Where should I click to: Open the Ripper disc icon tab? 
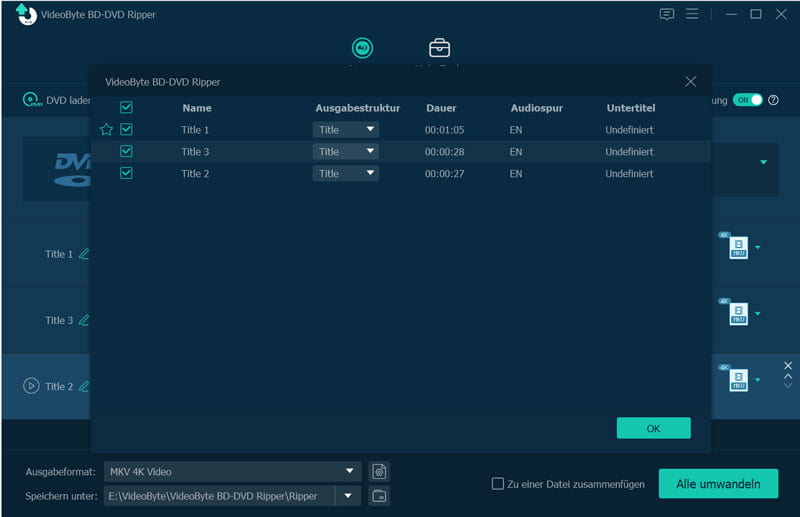pos(362,48)
